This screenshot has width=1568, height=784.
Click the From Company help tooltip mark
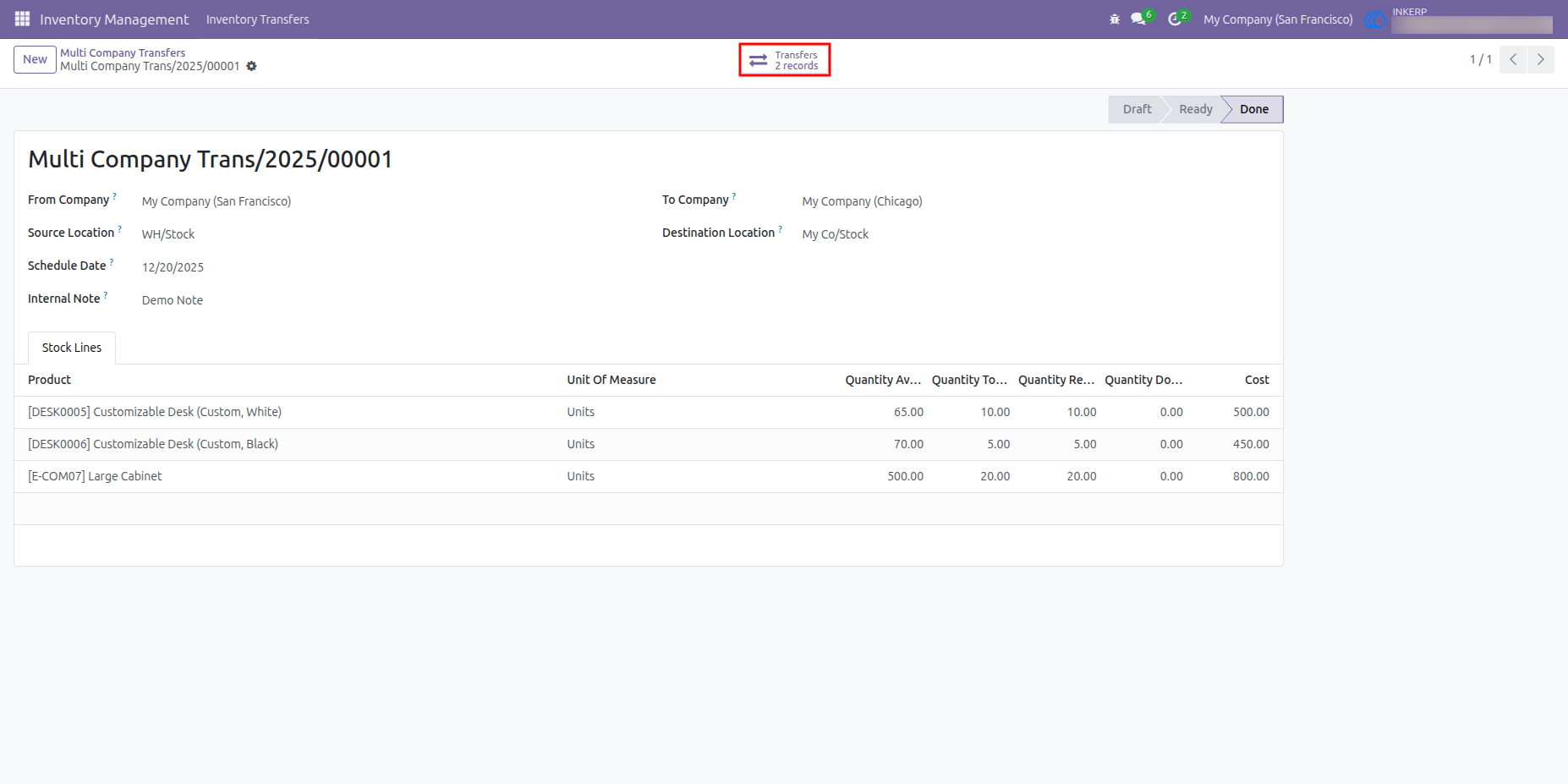115,195
